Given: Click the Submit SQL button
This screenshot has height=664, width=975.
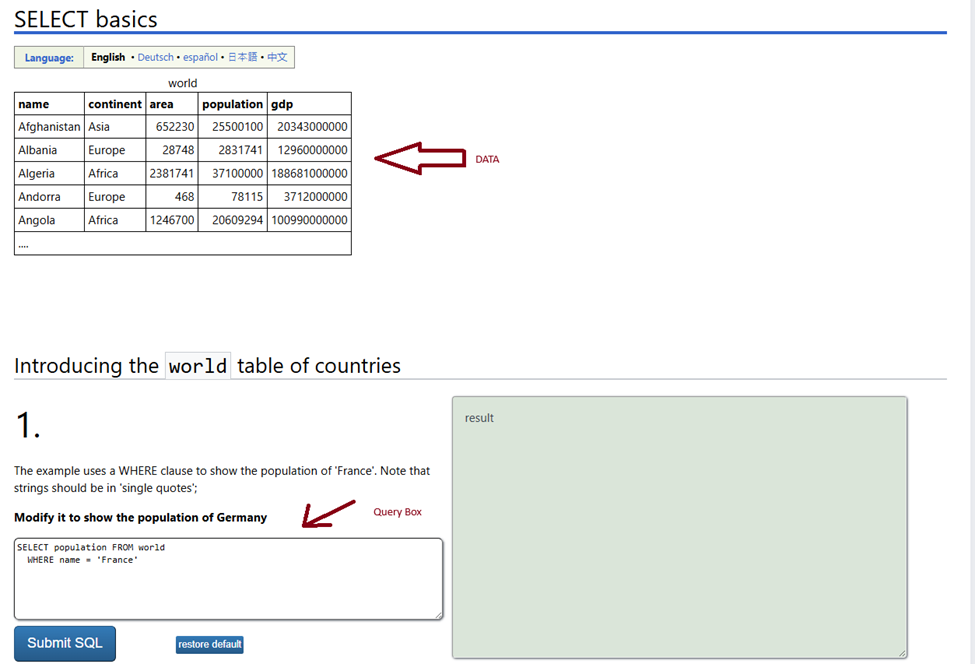Looking at the screenshot, I should tap(65, 643).
